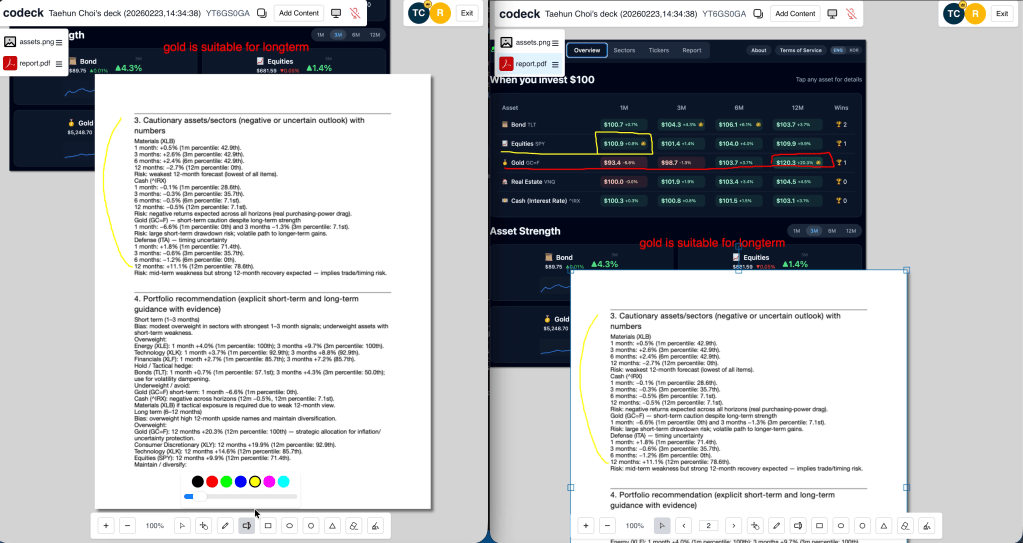Image resolution: width=1023 pixels, height=543 pixels.
Task: Switch to the Sectors tab
Action: pyautogui.click(x=624, y=50)
